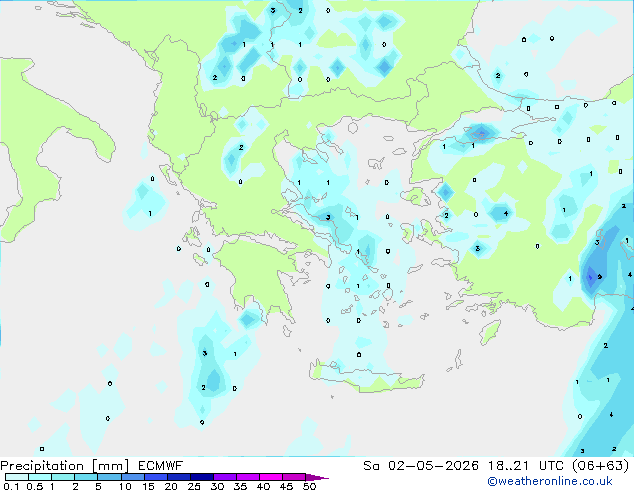Select the legend swatch between 35 and 40

click(248, 477)
